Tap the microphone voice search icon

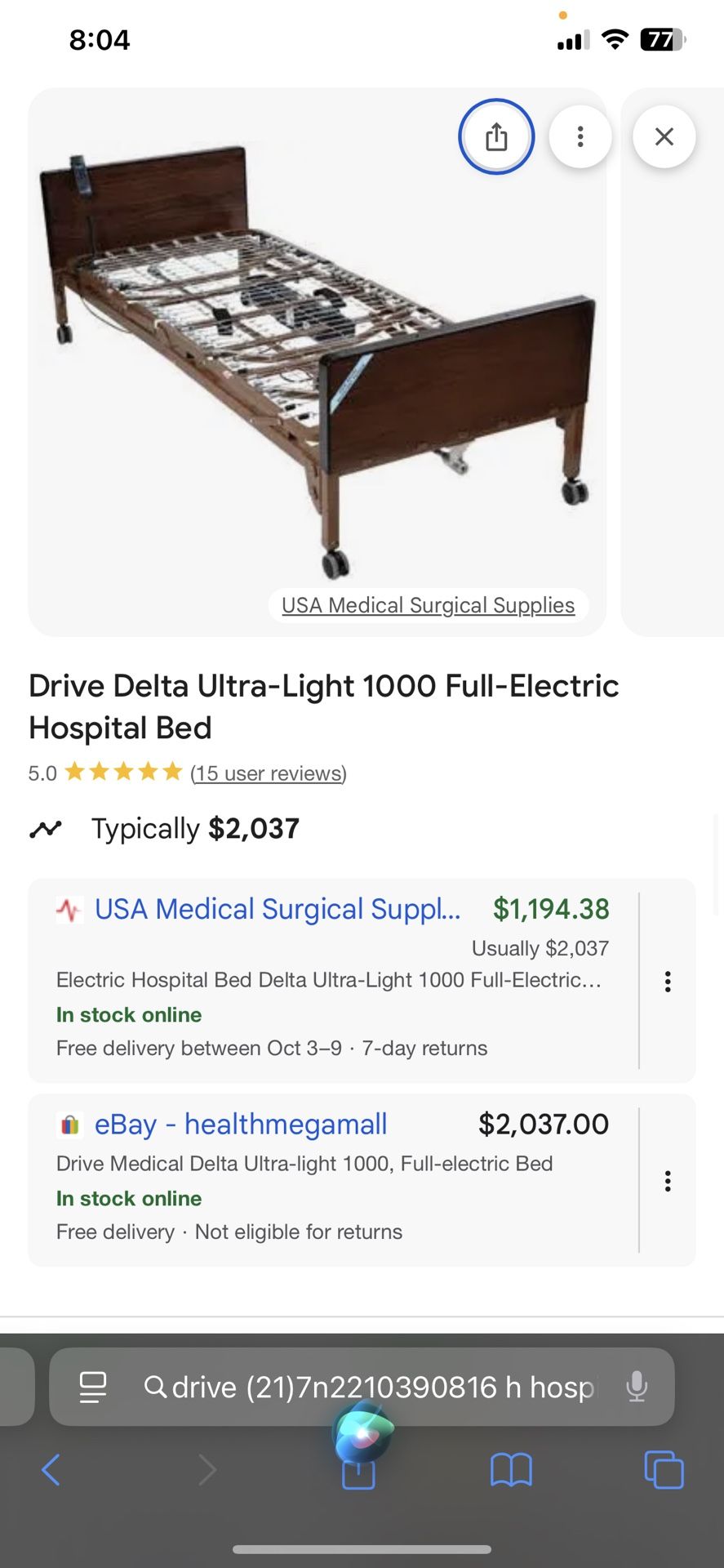click(x=637, y=1387)
